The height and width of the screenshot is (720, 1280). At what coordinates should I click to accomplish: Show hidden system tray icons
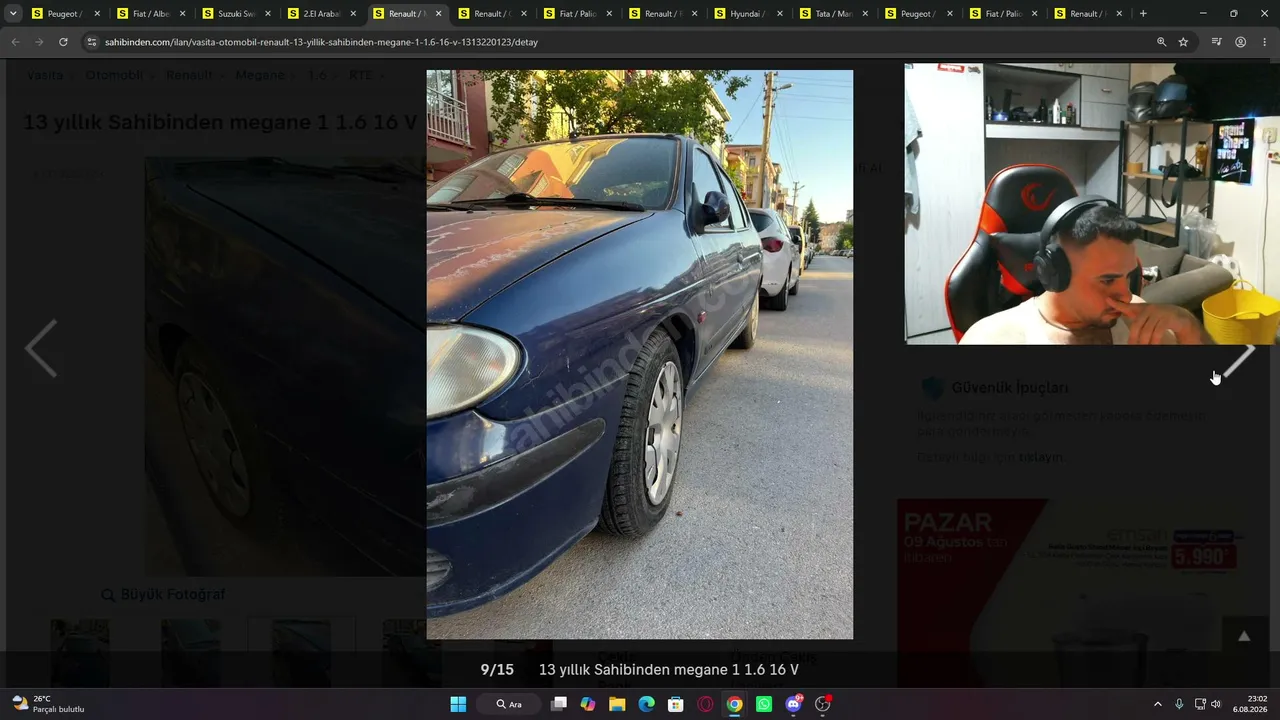pyautogui.click(x=1158, y=704)
